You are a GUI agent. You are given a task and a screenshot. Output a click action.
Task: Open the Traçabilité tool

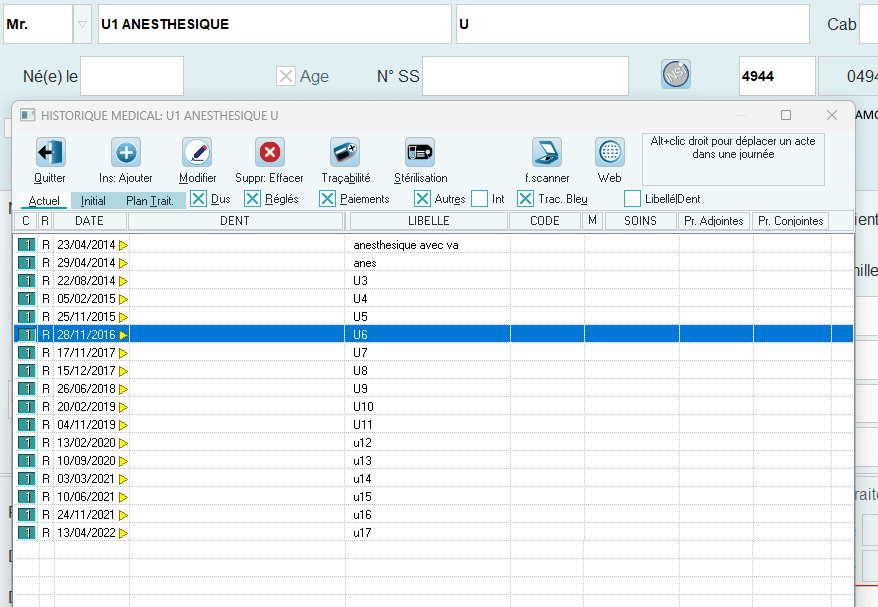(345, 153)
